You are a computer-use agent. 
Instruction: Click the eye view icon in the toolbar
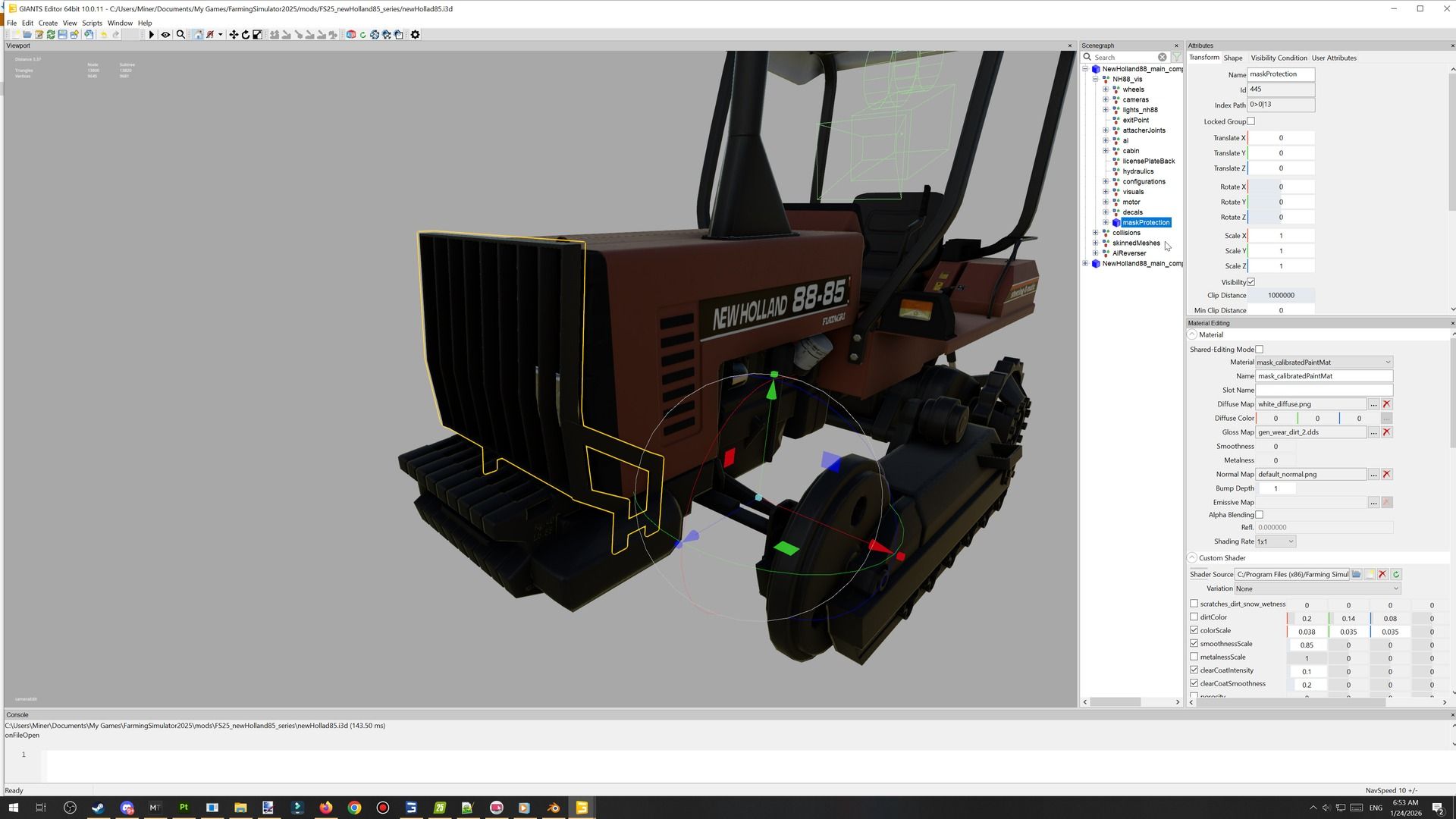165,35
